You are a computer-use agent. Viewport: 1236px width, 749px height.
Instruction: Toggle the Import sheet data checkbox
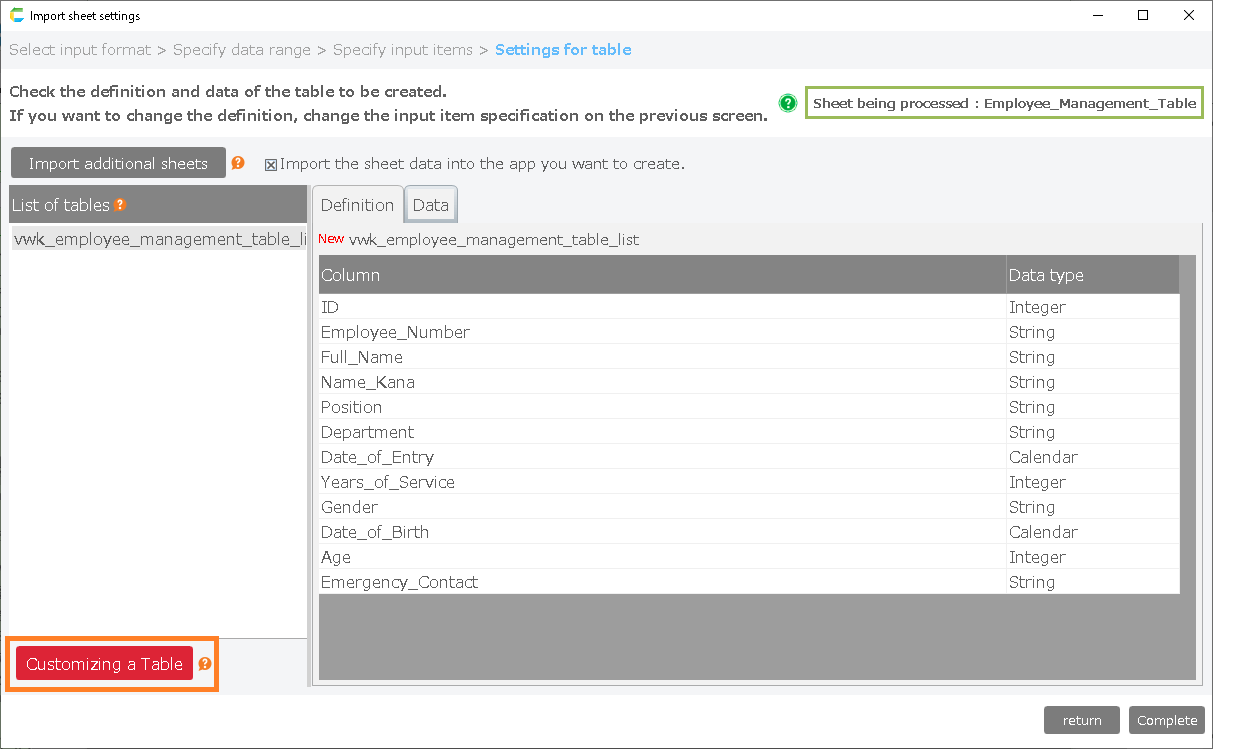[x=271, y=165]
